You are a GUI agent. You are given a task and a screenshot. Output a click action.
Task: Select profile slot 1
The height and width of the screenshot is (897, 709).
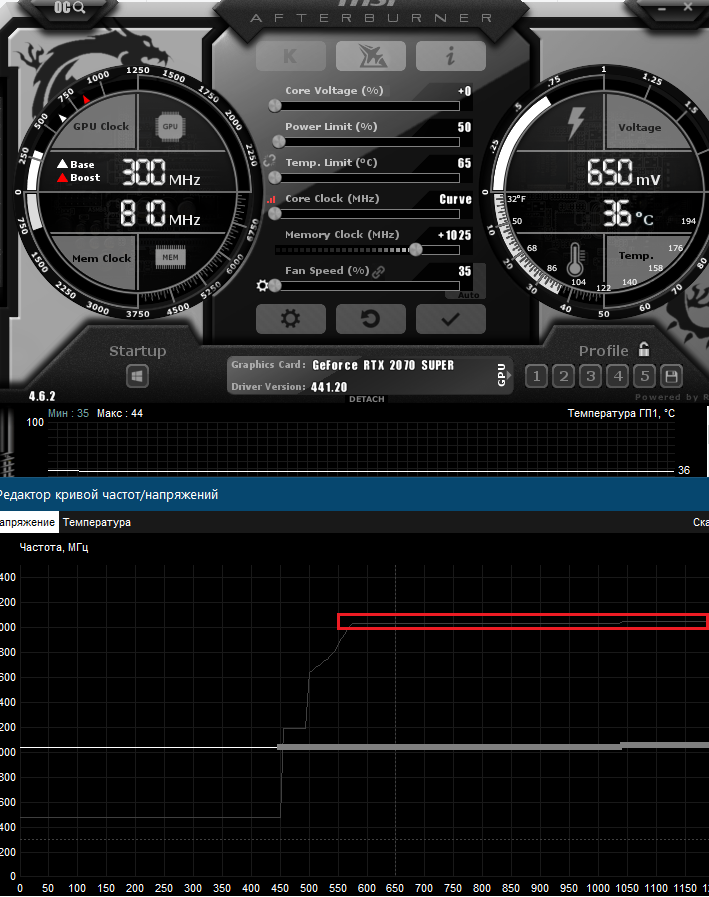(536, 376)
